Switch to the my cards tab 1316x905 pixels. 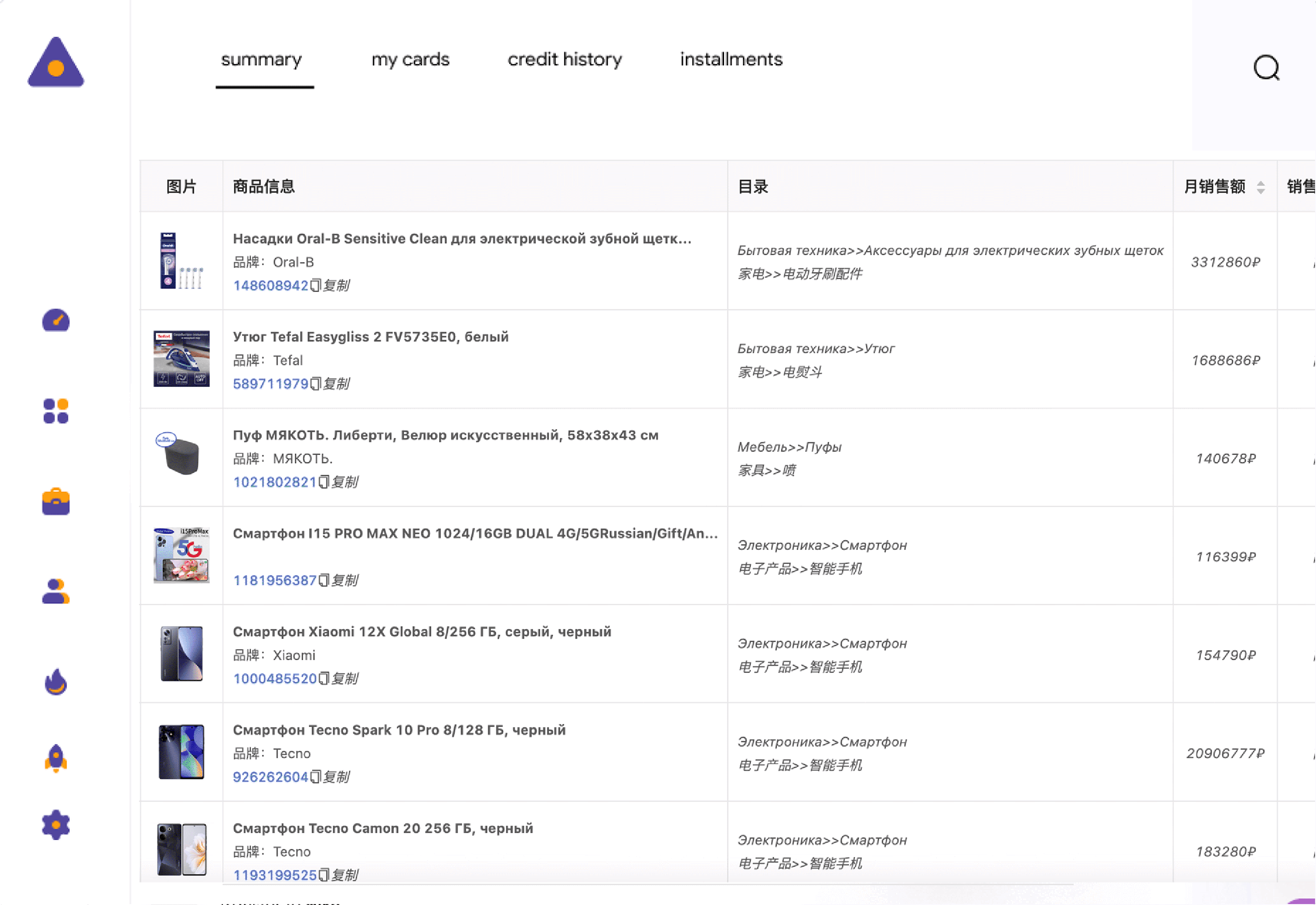coord(410,60)
